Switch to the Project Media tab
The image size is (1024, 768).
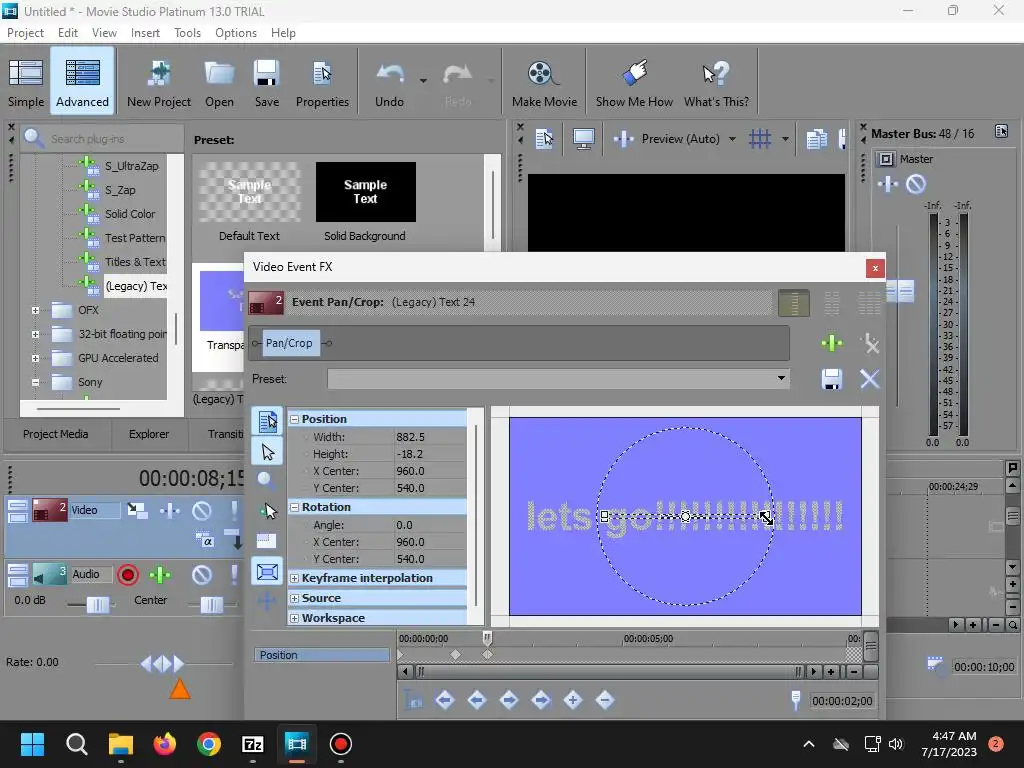(x=56, y=434)
